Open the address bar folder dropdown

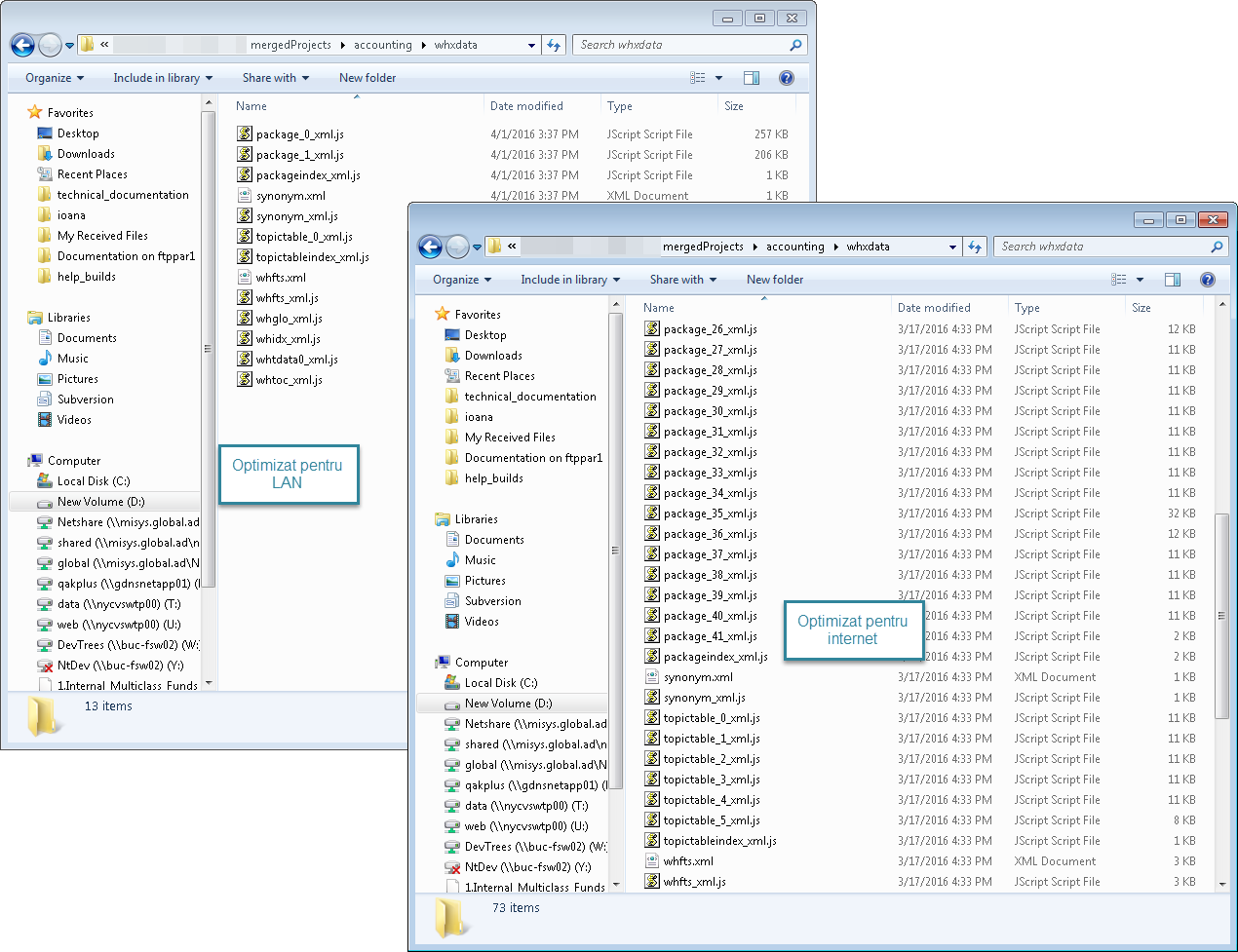[x=952, y=247]
